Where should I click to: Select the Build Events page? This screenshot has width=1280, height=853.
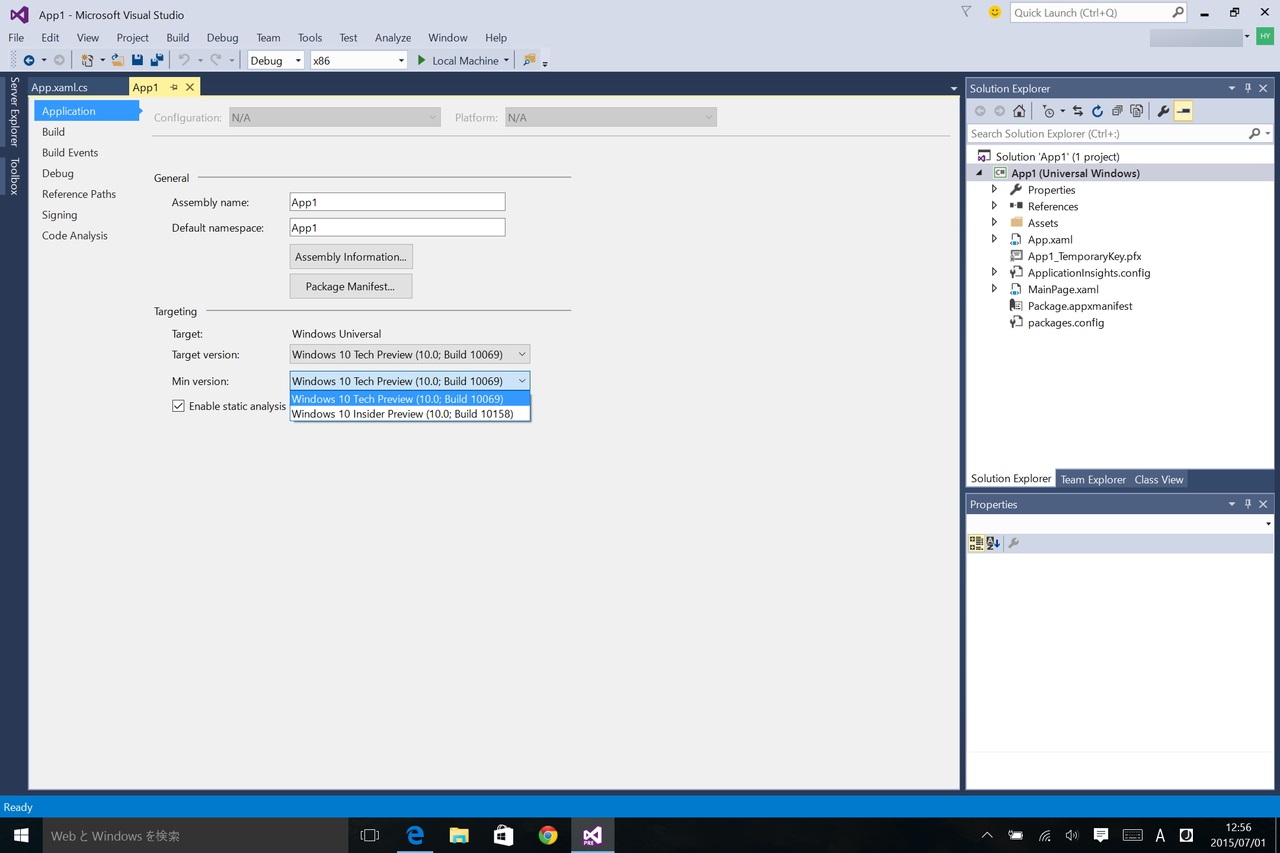click(70, 153)
